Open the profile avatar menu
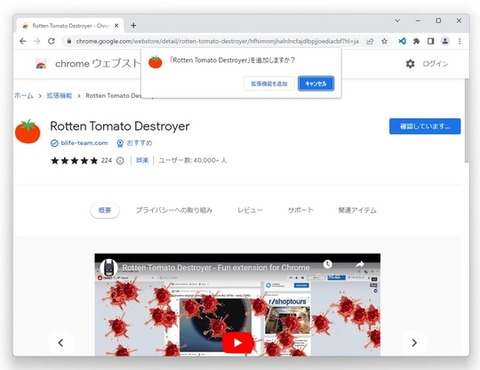480x370 pixels. 445,41
